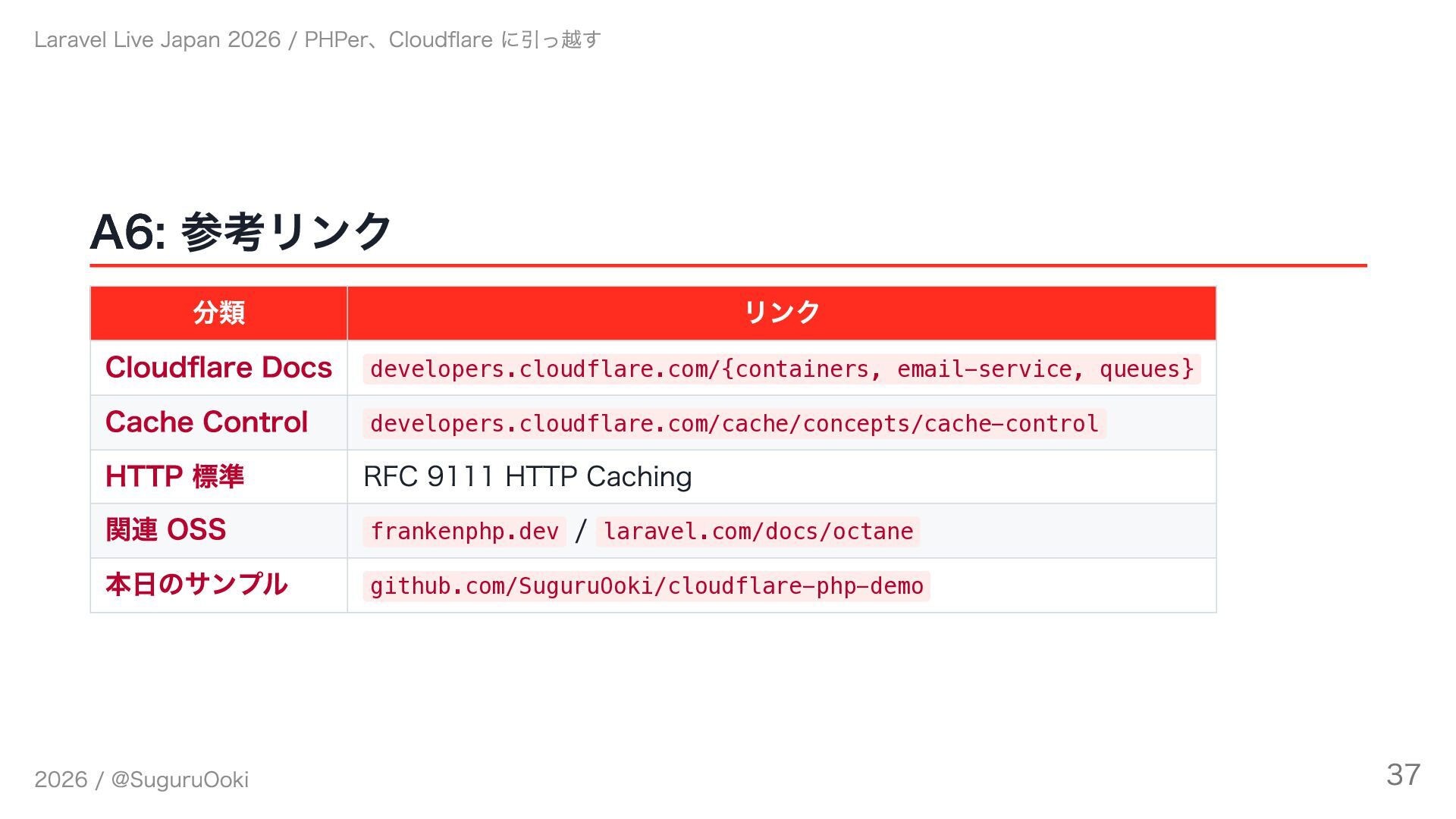
Task: Click the red underline below the title
Action: coord(728,265)
